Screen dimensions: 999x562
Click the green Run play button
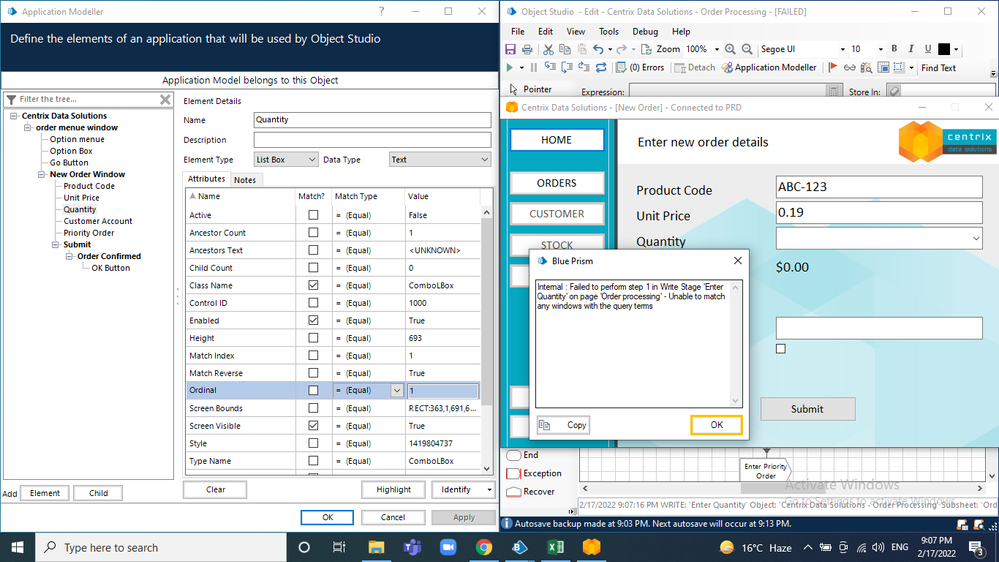pos(510,68)
